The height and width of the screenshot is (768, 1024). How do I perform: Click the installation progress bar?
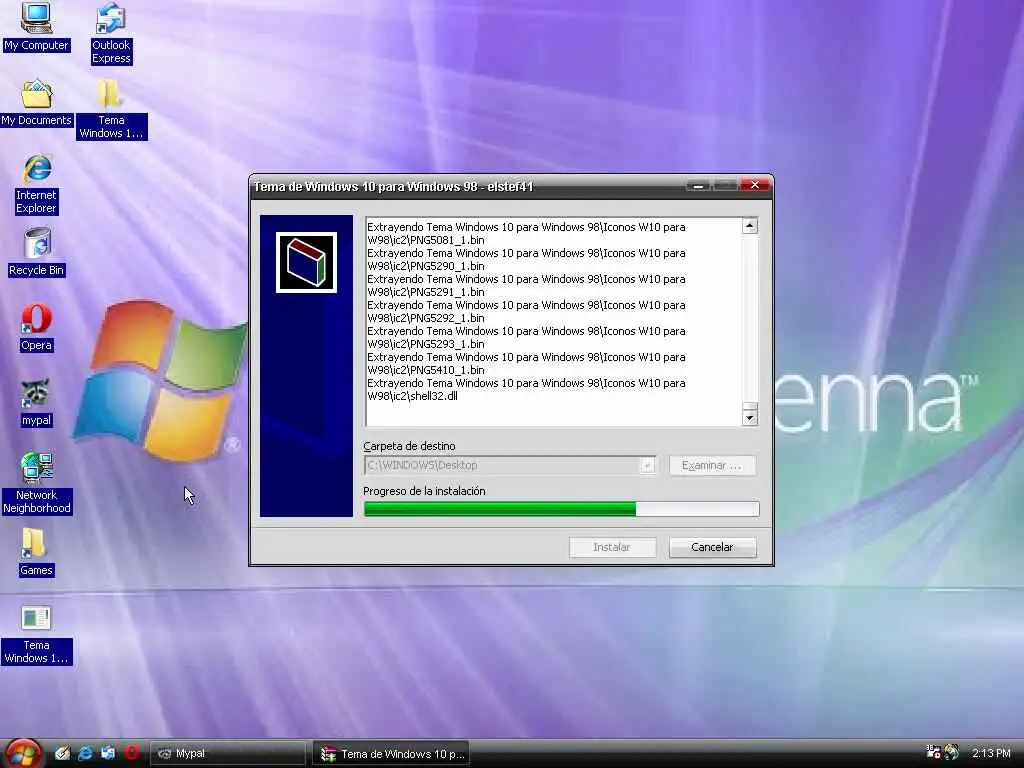pos(562,509)
